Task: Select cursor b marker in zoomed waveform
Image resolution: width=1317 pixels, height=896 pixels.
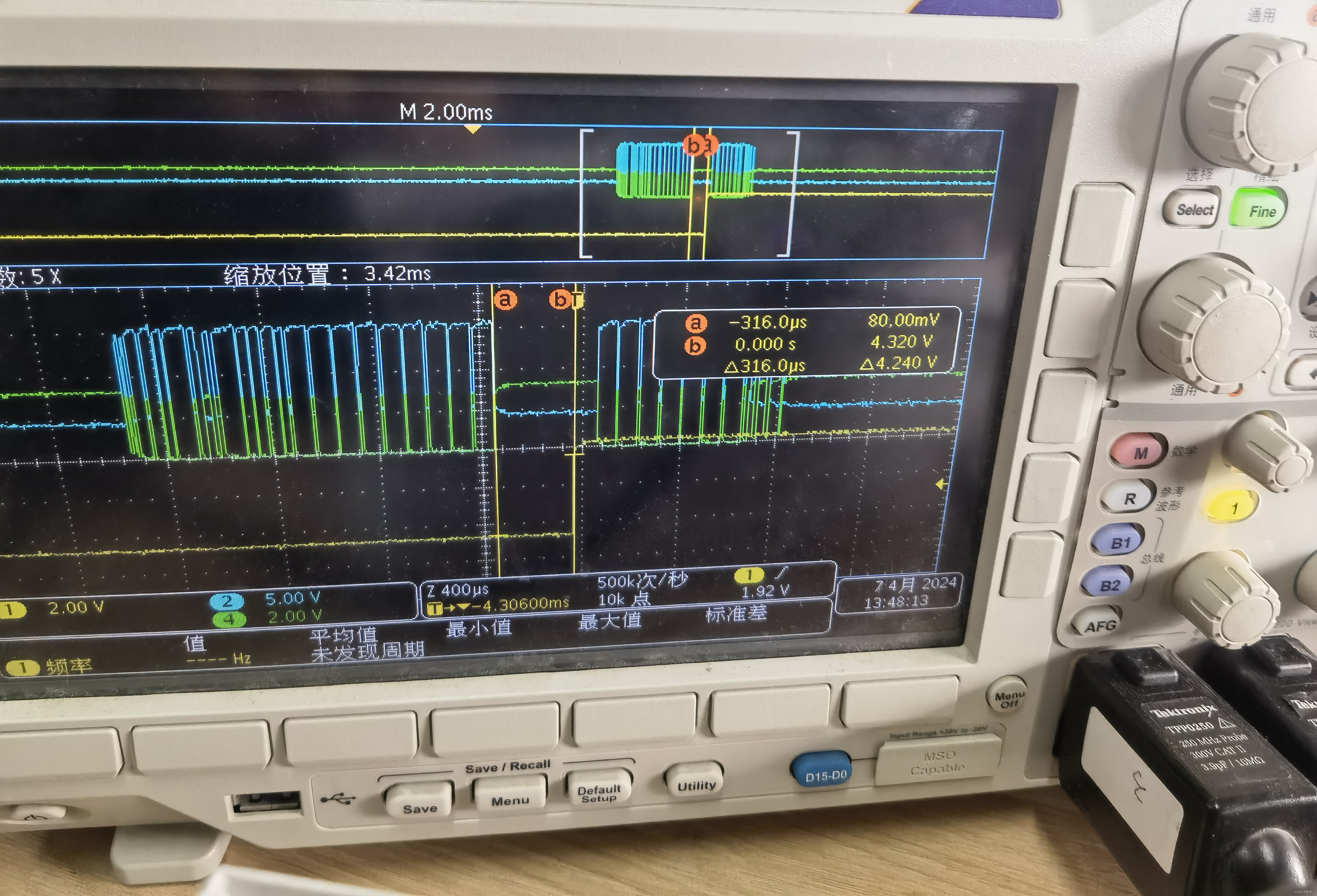Action: point(560,299)
